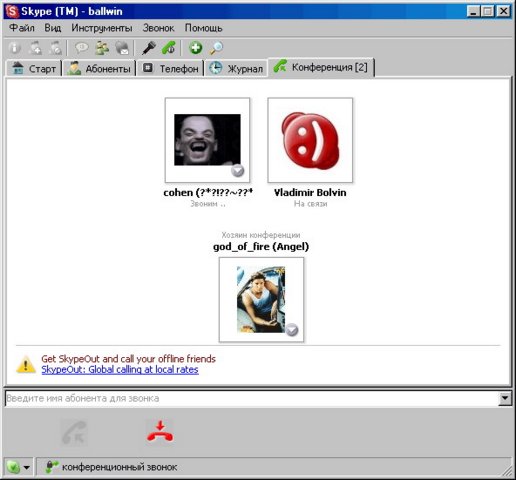Switch to the Телефон tab

click(x=170, y=68)
